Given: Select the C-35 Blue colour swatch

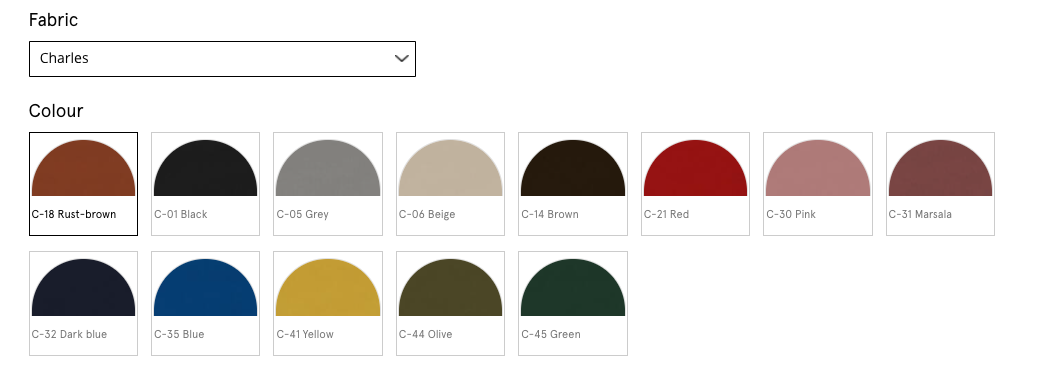Looking at the screenshot, I should pos(205,304).
